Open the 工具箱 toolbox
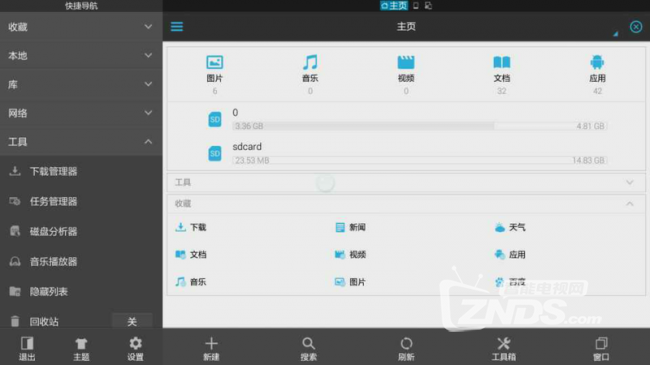This screenshot has height=365, width=650. pyautogui.click(x=504, y=348)
